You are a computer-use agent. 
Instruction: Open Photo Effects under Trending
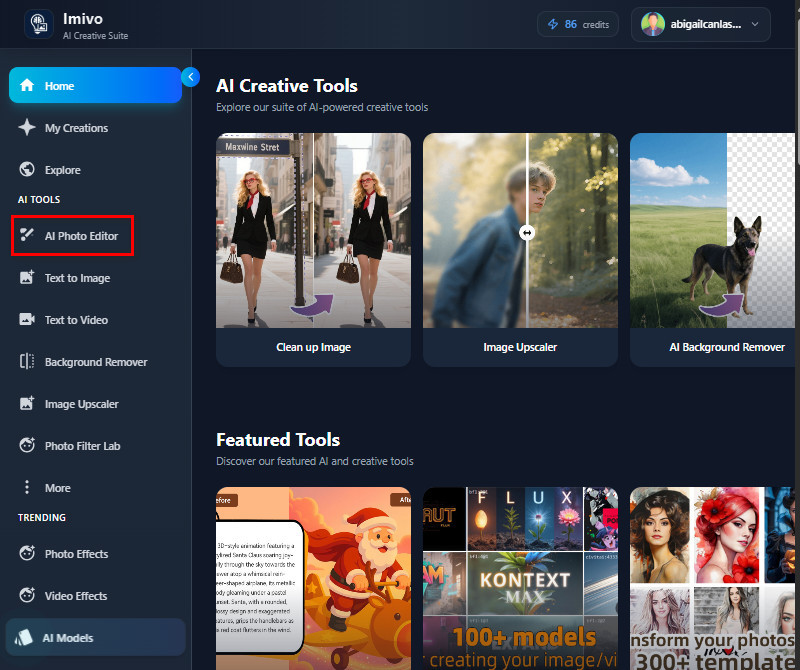[95, 554]
